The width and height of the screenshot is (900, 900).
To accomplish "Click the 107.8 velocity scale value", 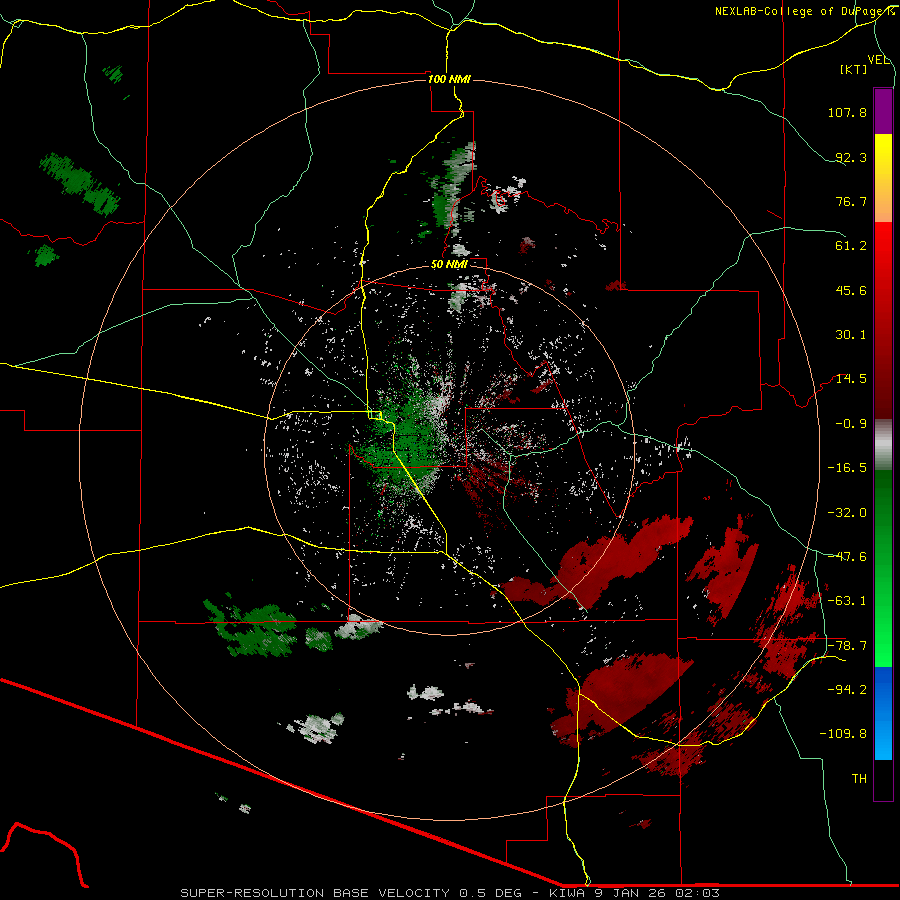I will coord(847,112).
